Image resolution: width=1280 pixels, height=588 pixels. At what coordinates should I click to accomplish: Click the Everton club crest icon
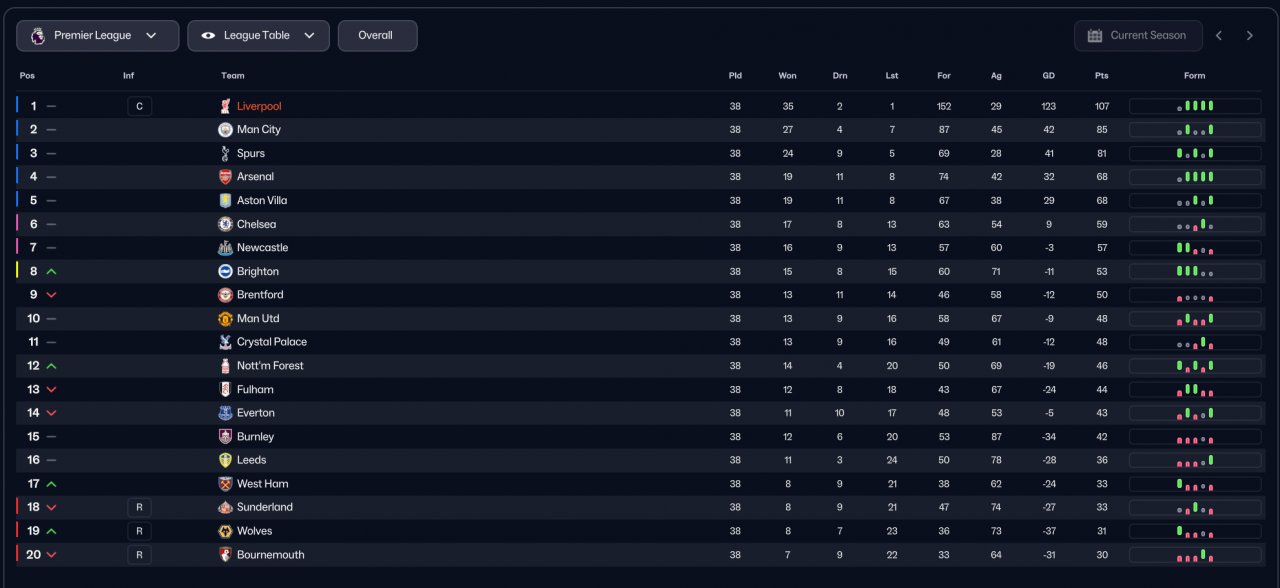[x=225, y=413]
